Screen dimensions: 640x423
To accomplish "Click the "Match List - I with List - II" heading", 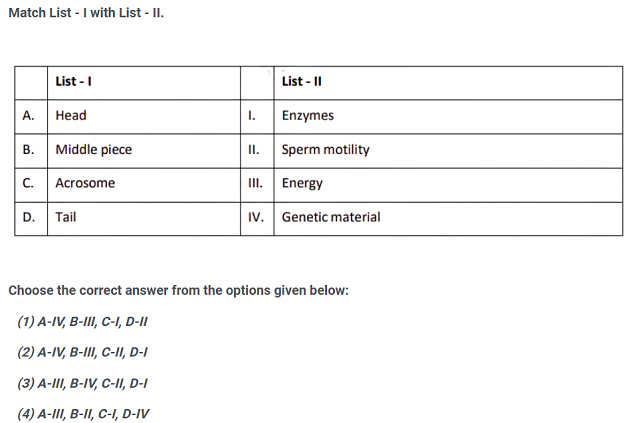I will pos(86,14).
